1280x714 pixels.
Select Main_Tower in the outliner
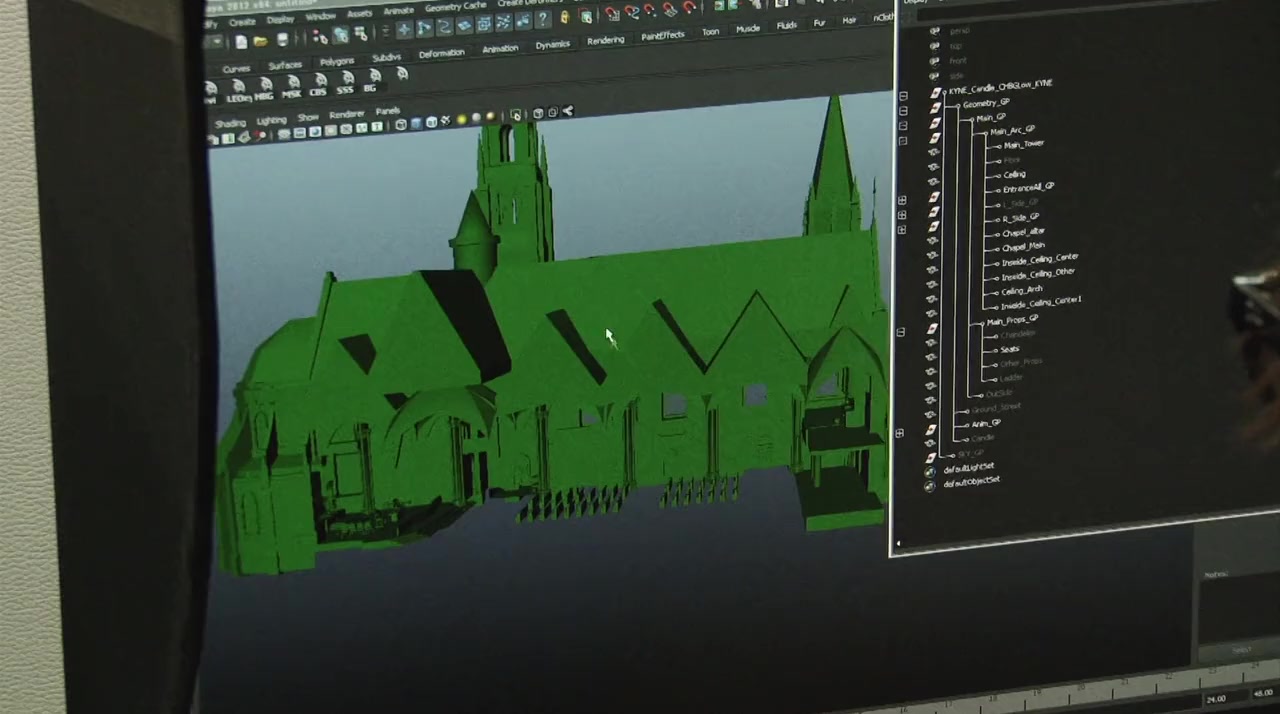pyautogui.click(x=1023, y=144)
